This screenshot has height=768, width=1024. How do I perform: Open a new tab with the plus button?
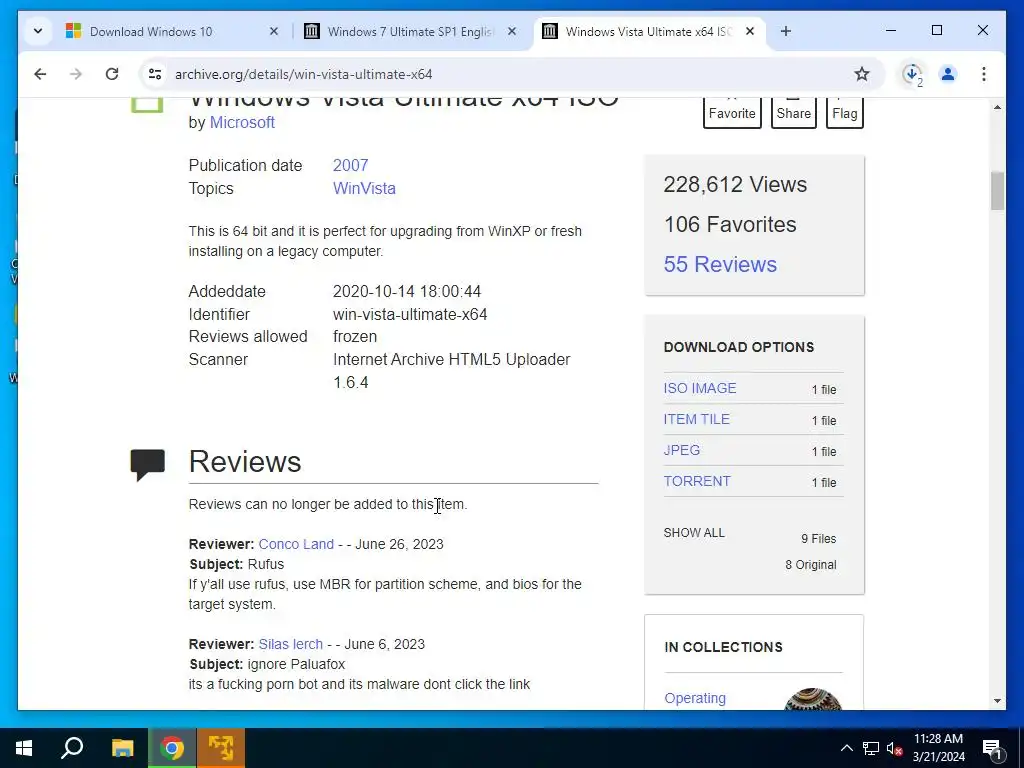(x=786, y=31)
